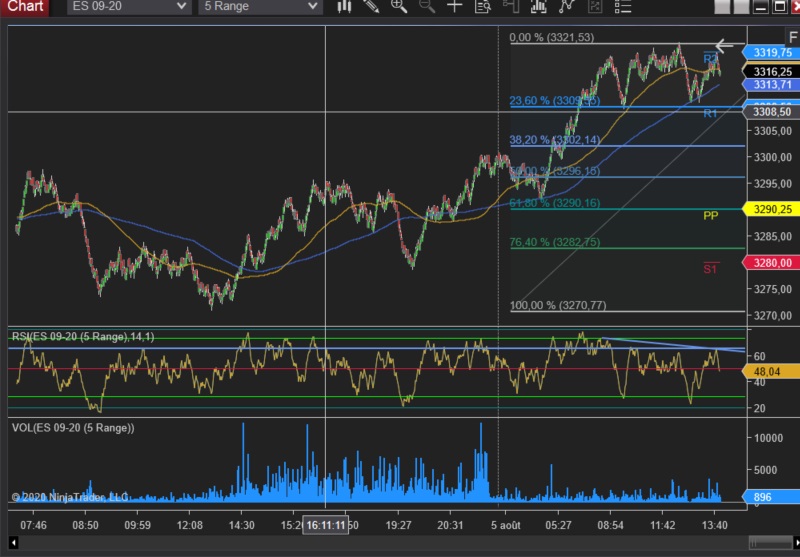The width and height of the screenshot is (800, 557).
Task: Select the crosshair cursor tool
Action: [454, 6]
